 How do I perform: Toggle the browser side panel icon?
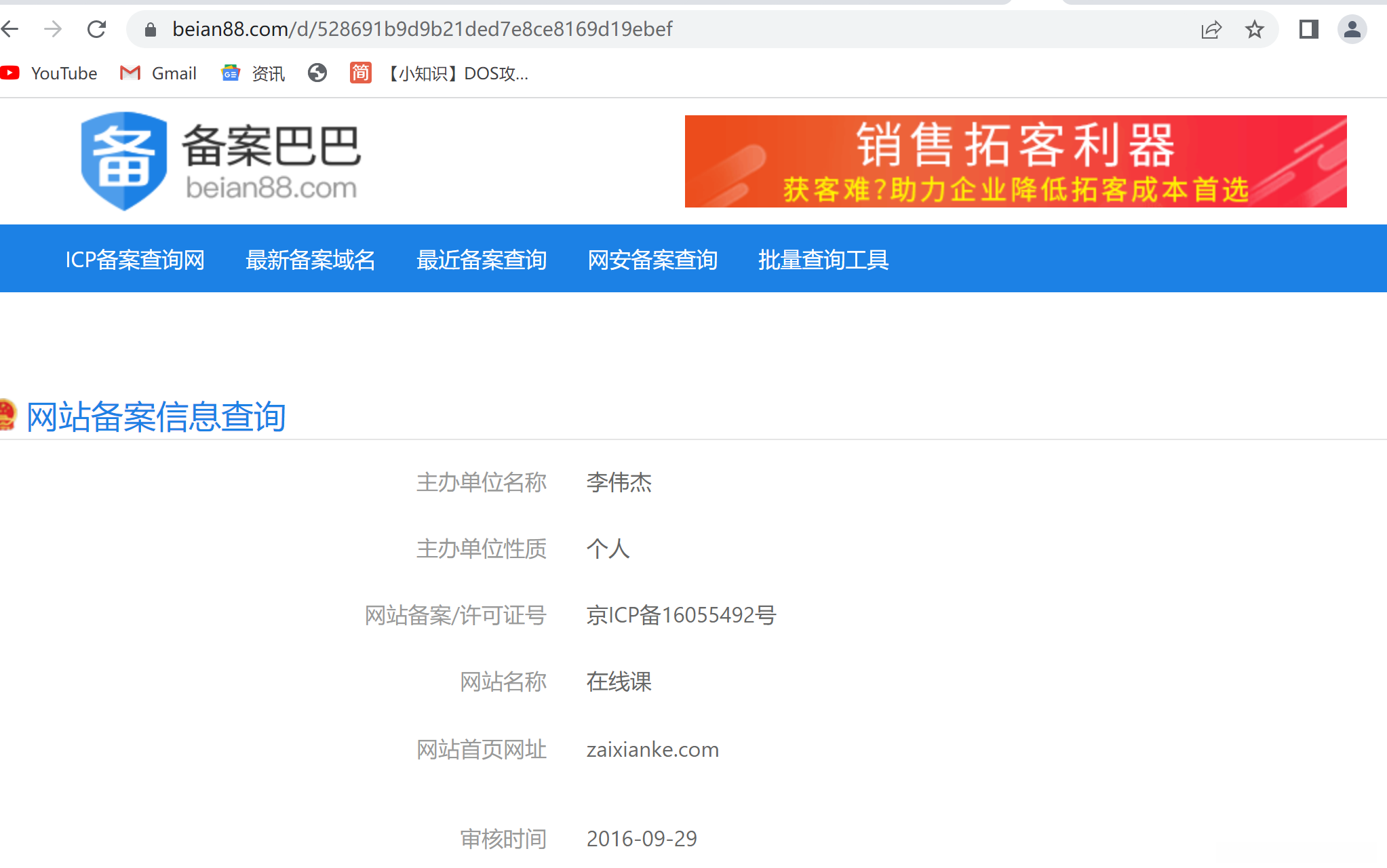click(1308, 29)
